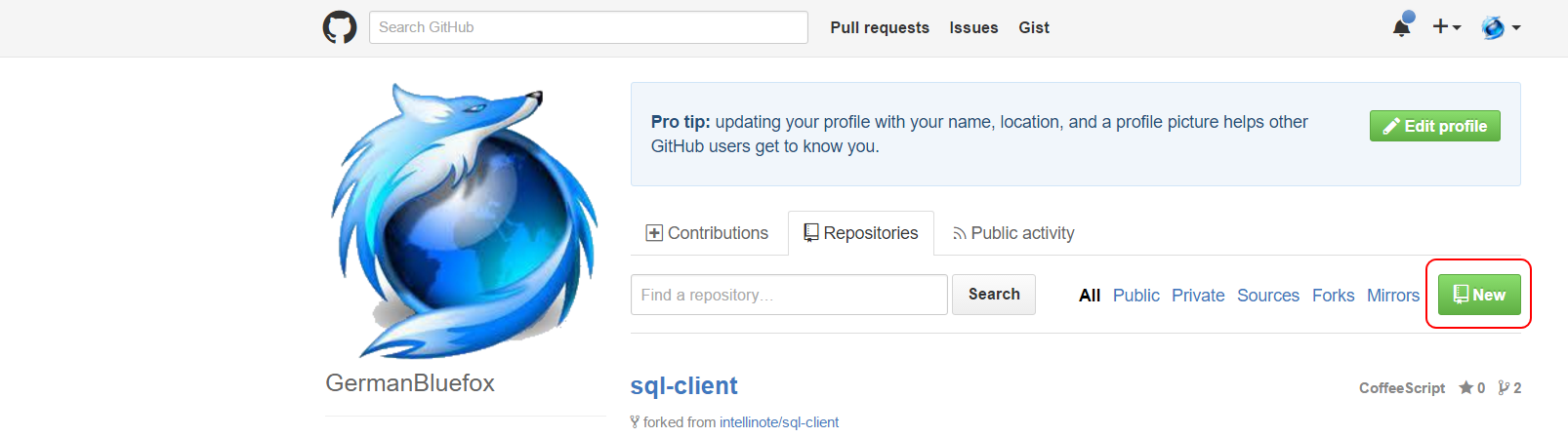Click the fork count on sql-client
Viewport: 1568px width, 438px height.
1509,388
